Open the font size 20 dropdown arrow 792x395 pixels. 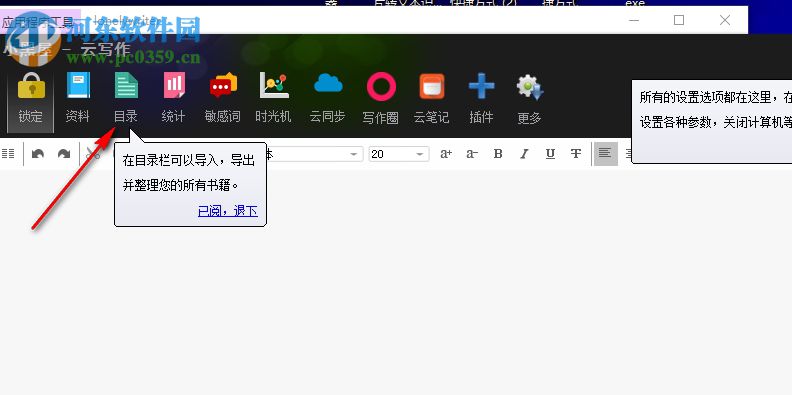(420, 154)
